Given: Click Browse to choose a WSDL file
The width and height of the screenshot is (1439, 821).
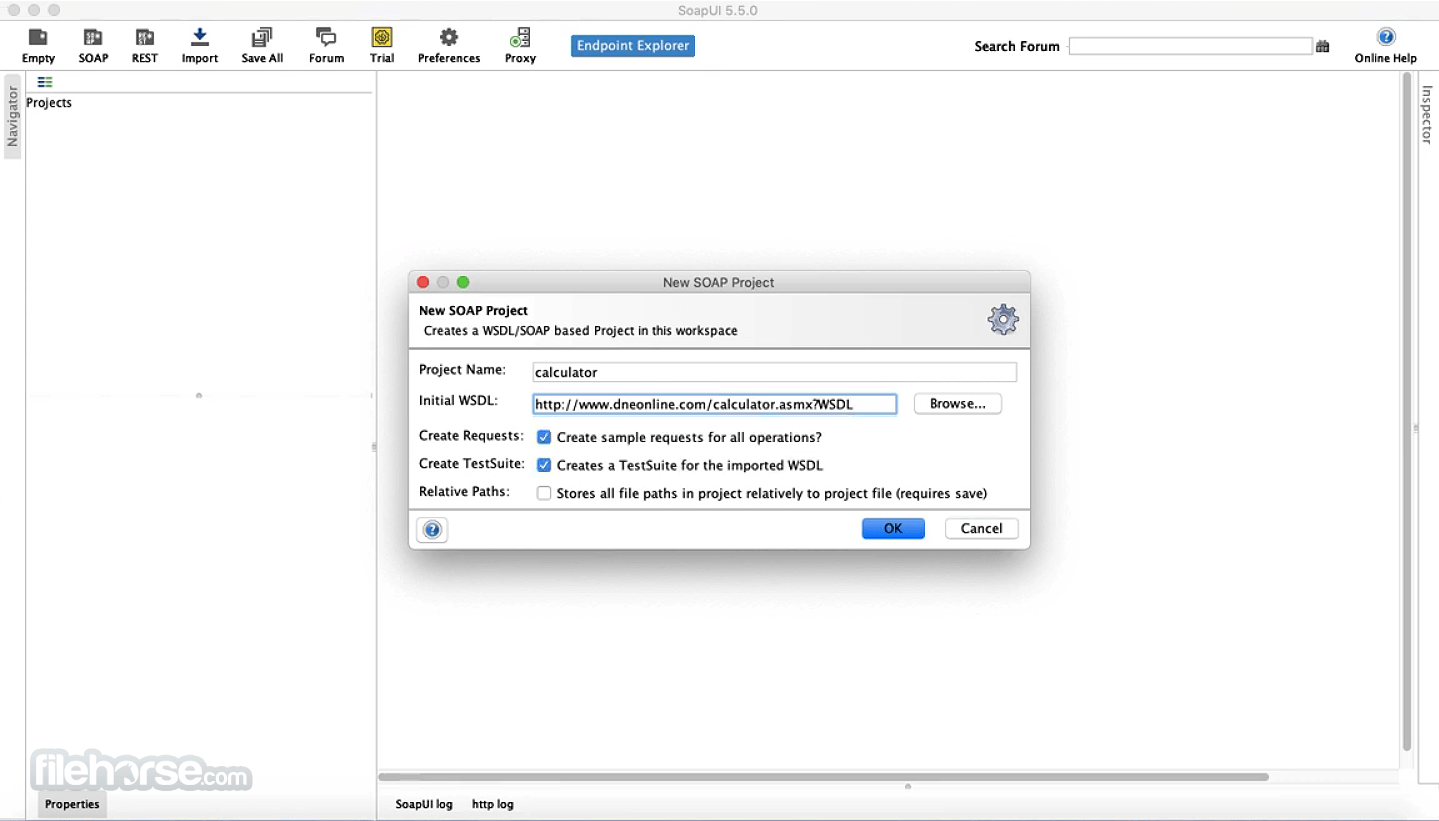Looking at the screenshot, I should click(x=958, y=404).
